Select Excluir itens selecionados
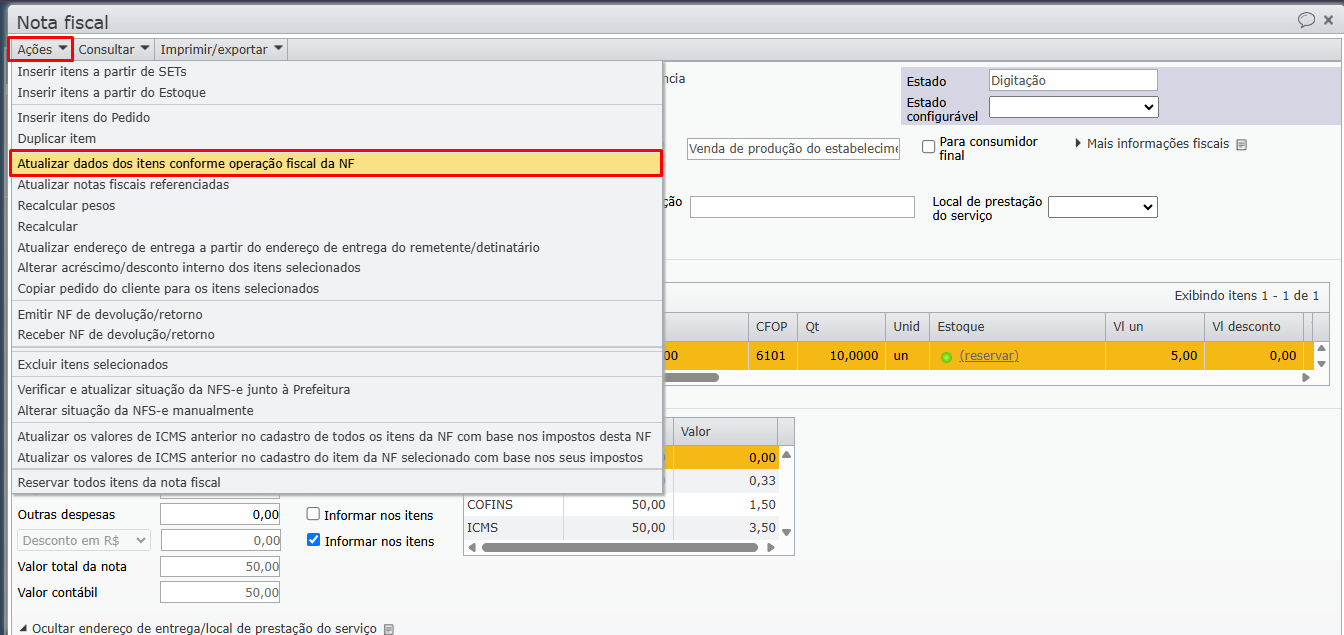The image size is (1344, 635). (x=337, y=365)
